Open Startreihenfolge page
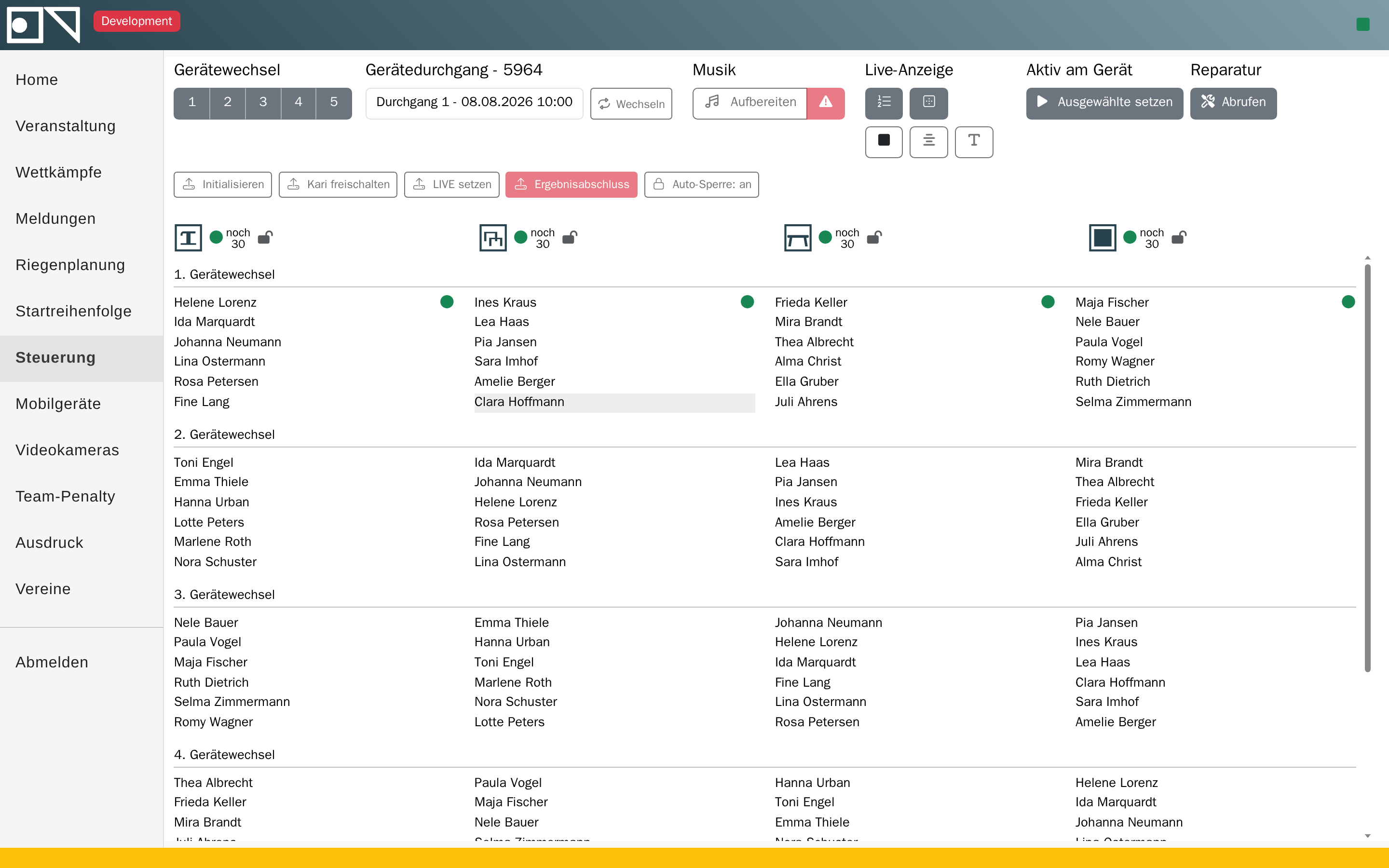 coord(82,311)
